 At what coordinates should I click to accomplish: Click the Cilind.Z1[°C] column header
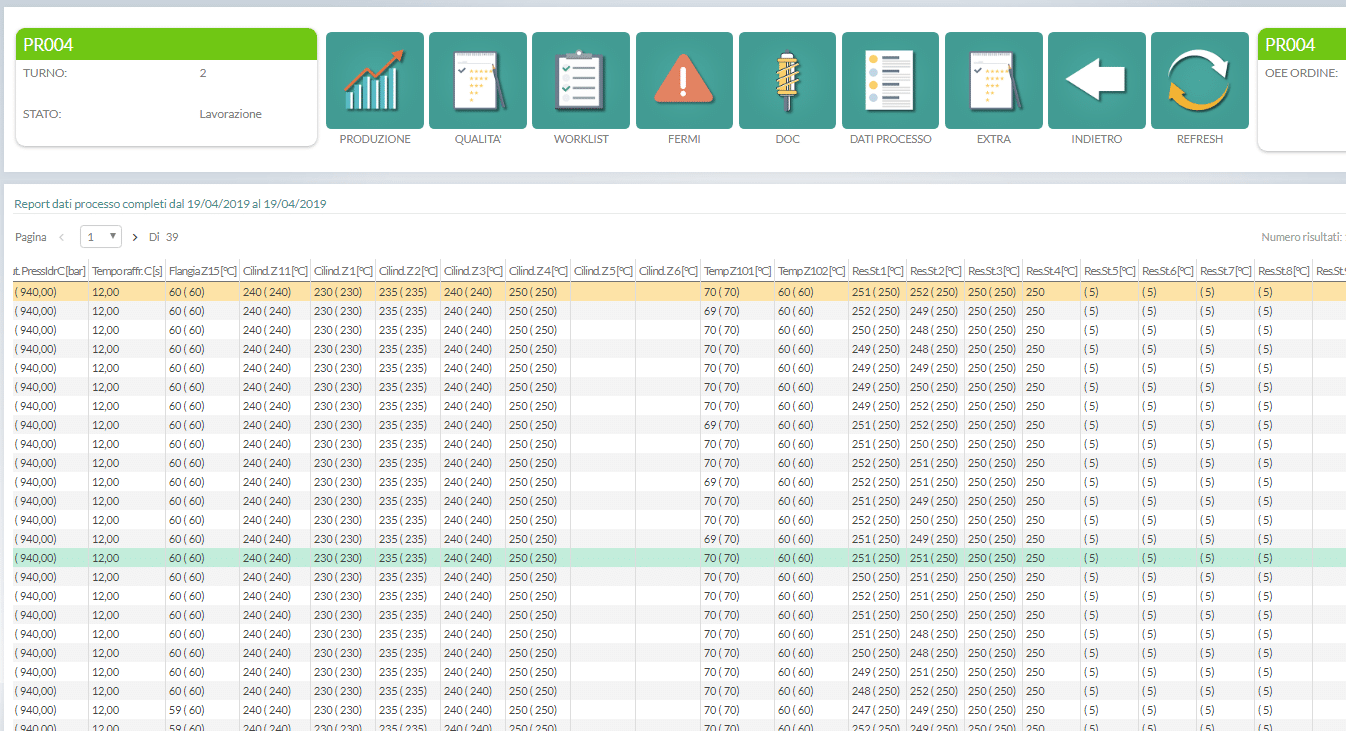(343, 271)
